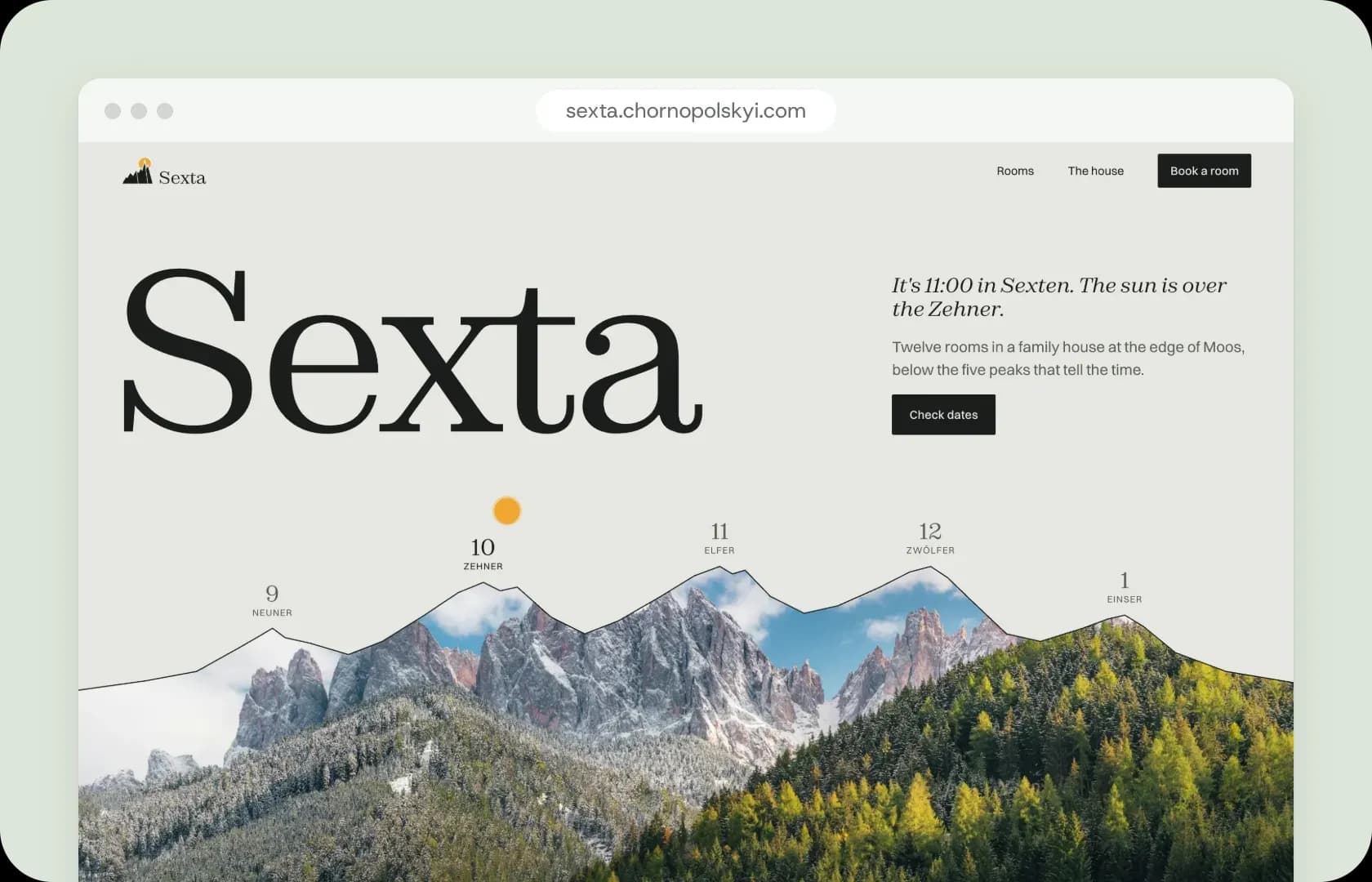Click the Check dates button
The height and width of the screenshot is (882, 1372).
[943, 415]
